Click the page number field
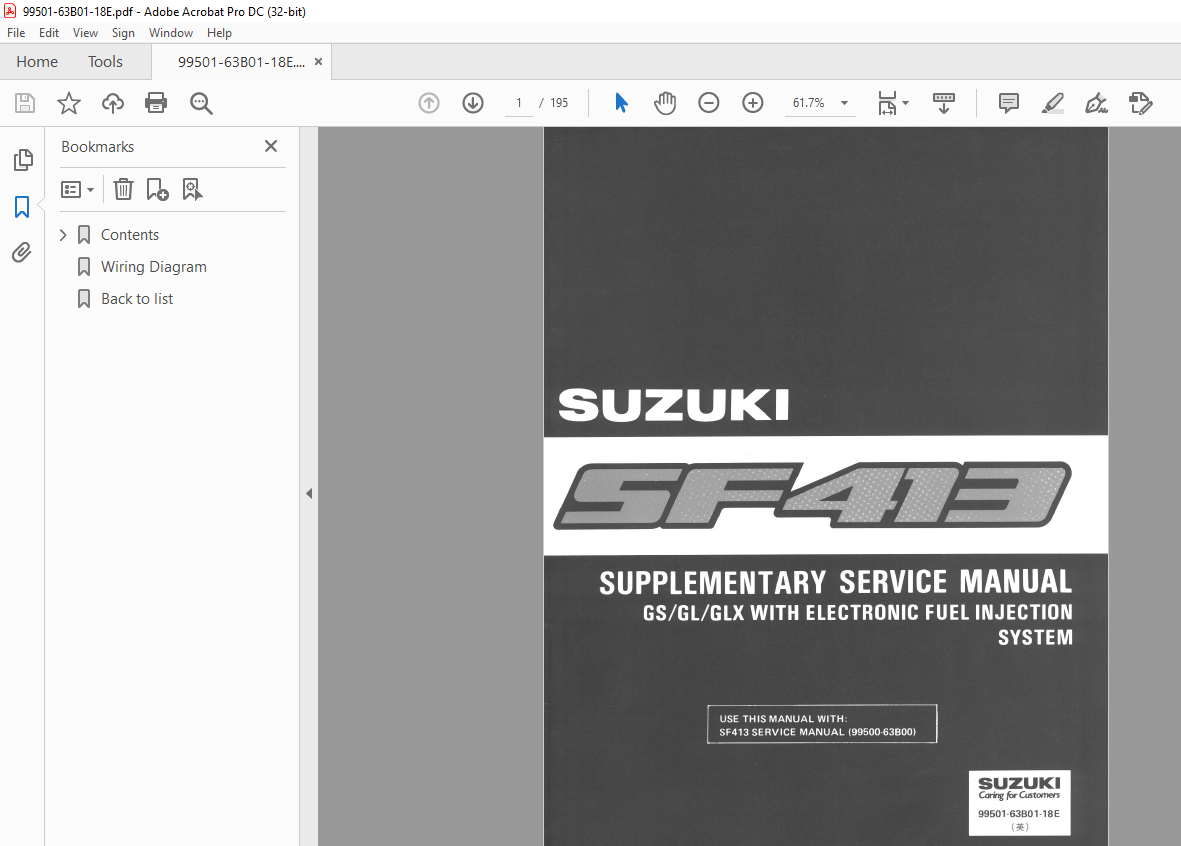Viewport: 1181px width, 846px height. (x=519, y=103)
